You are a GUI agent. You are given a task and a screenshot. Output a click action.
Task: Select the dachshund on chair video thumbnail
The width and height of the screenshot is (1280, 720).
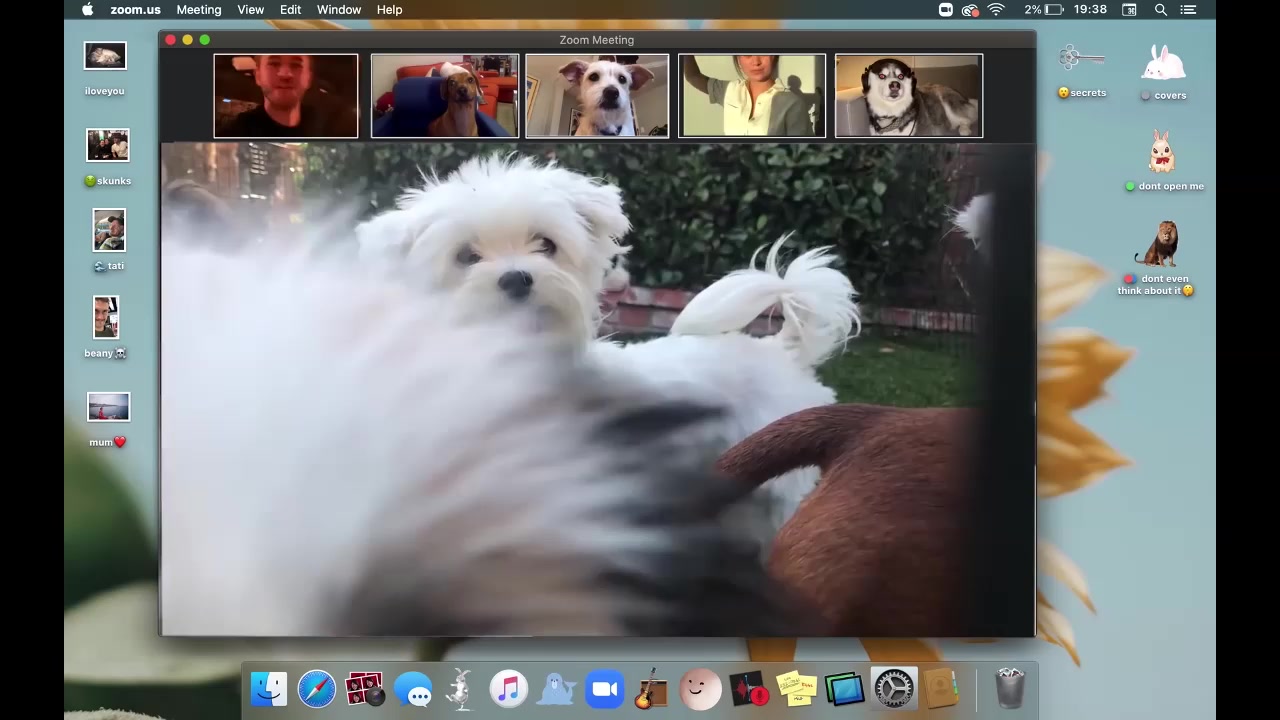445,95
